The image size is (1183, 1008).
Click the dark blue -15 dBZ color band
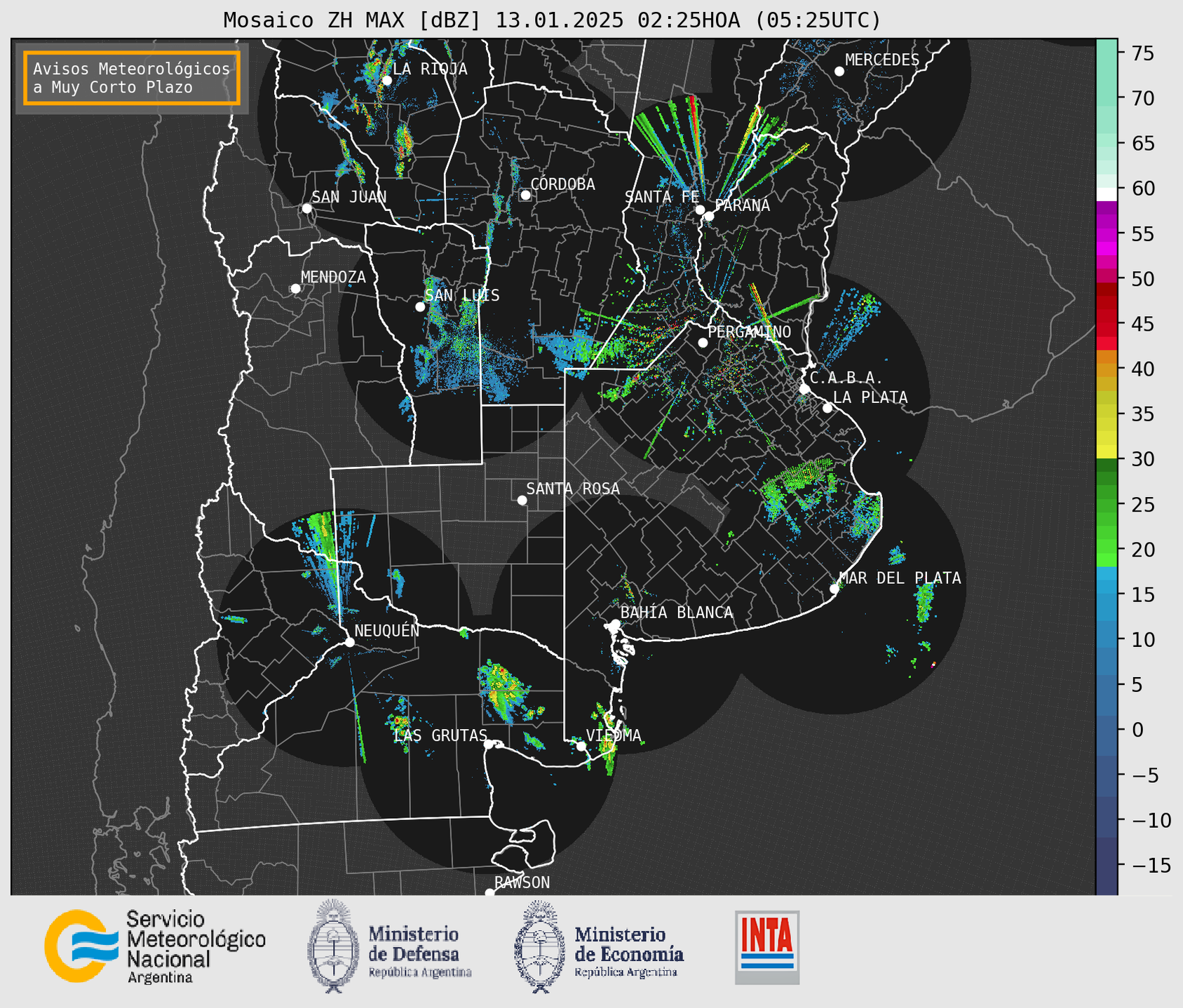click(1107, 865)
